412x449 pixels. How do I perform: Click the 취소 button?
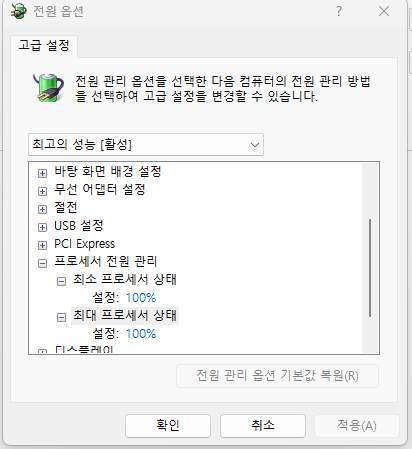click(263, 426)
